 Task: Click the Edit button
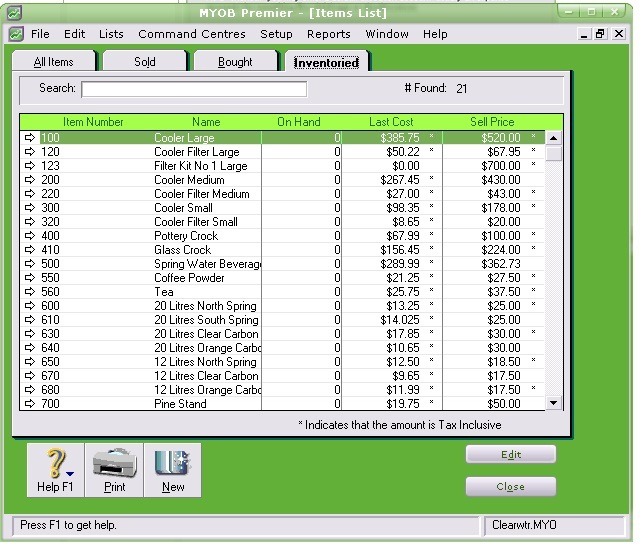pyautogui.click(x=511, y=455)
